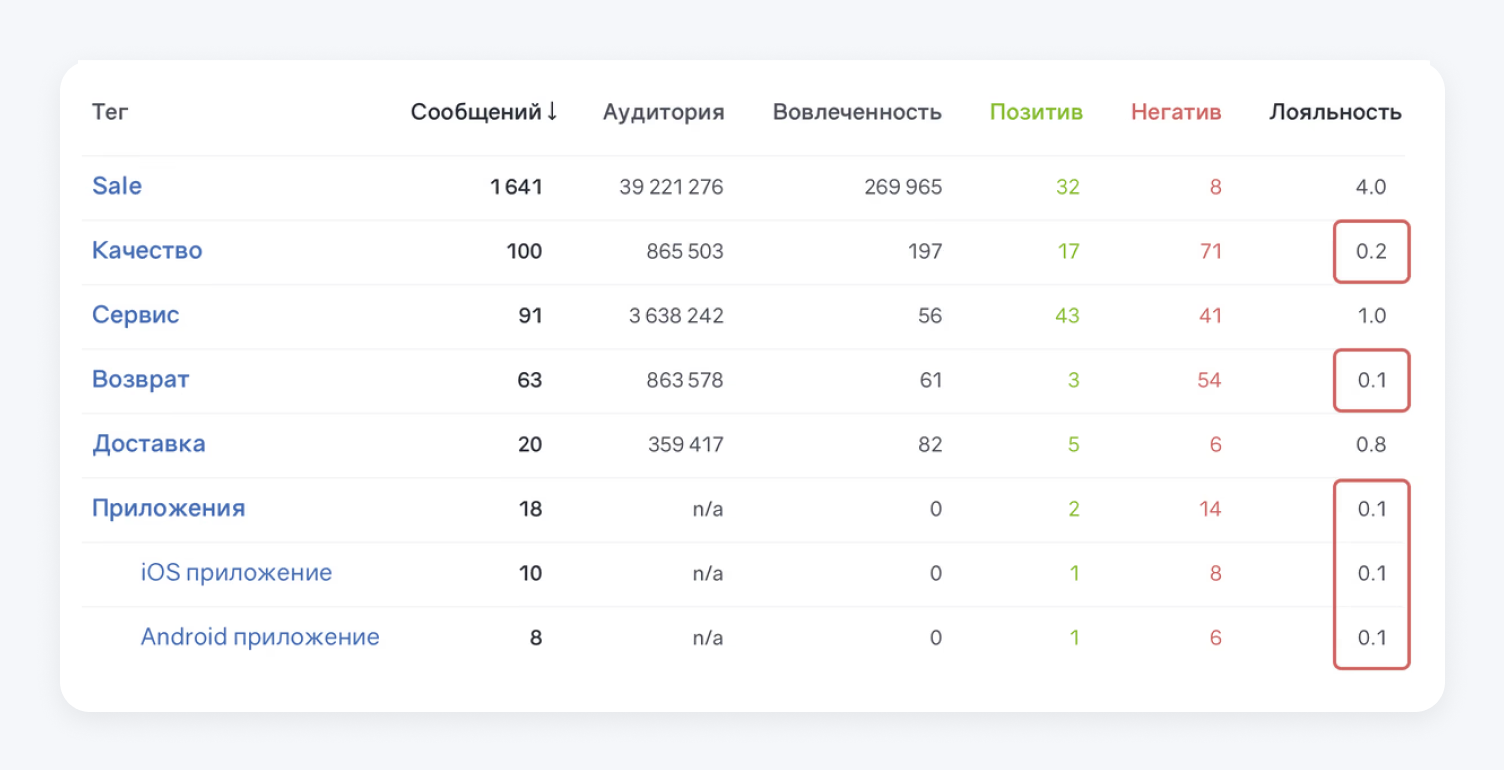Click the Тег column header
This screenshot has height=770, width=1504.
pos(110,112)
